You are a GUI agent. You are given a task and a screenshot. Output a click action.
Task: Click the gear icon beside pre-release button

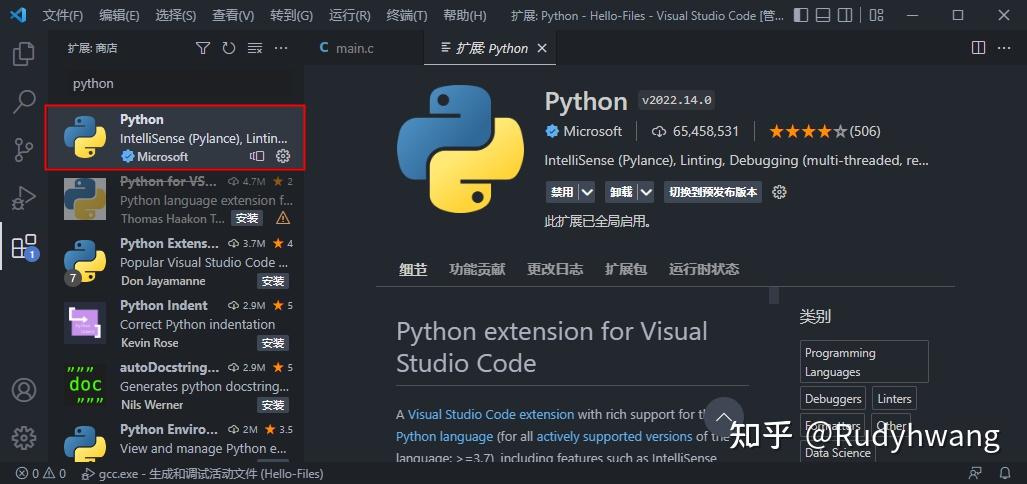coord(779,192)
